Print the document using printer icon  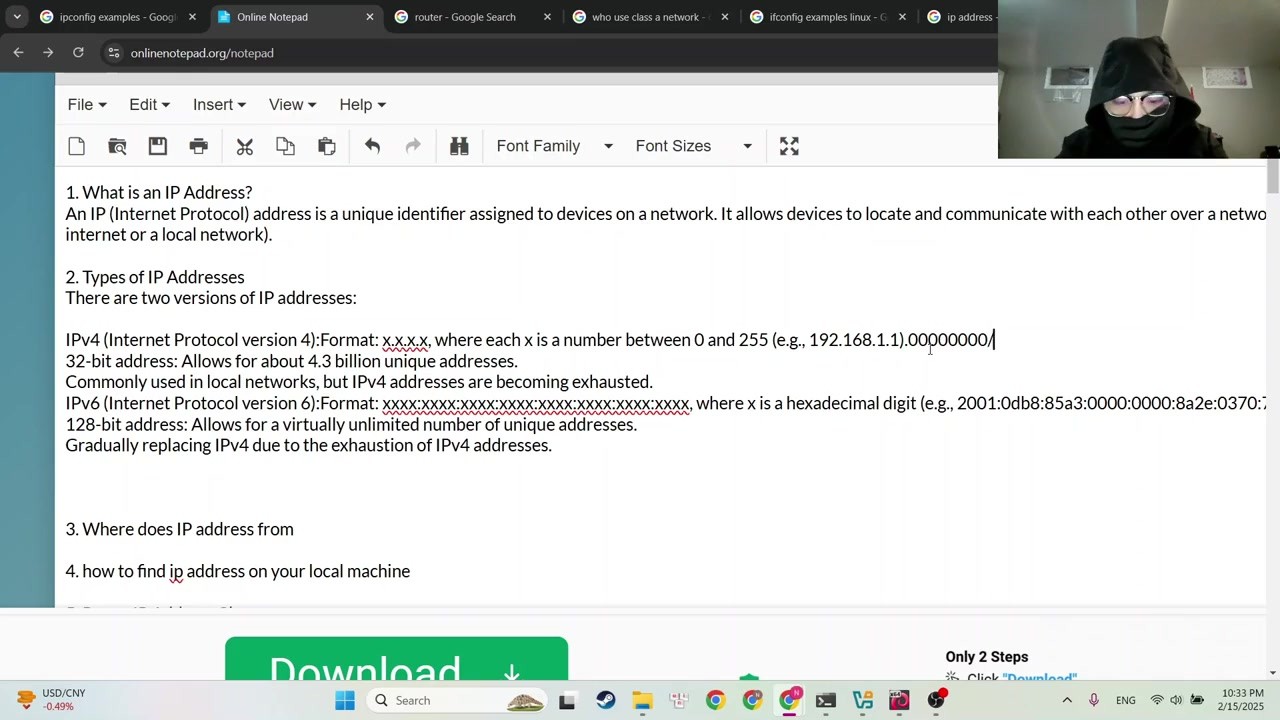click(198, 146)
